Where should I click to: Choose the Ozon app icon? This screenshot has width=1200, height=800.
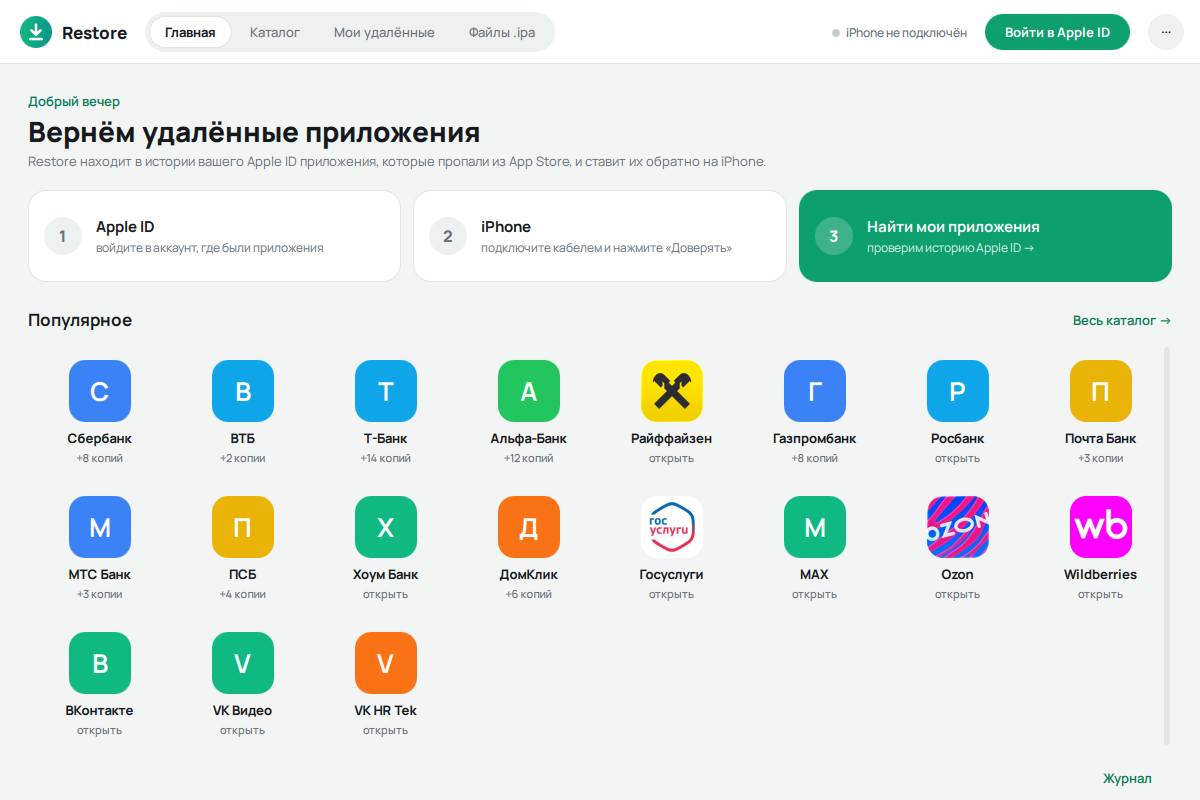[x=958, y=527]
